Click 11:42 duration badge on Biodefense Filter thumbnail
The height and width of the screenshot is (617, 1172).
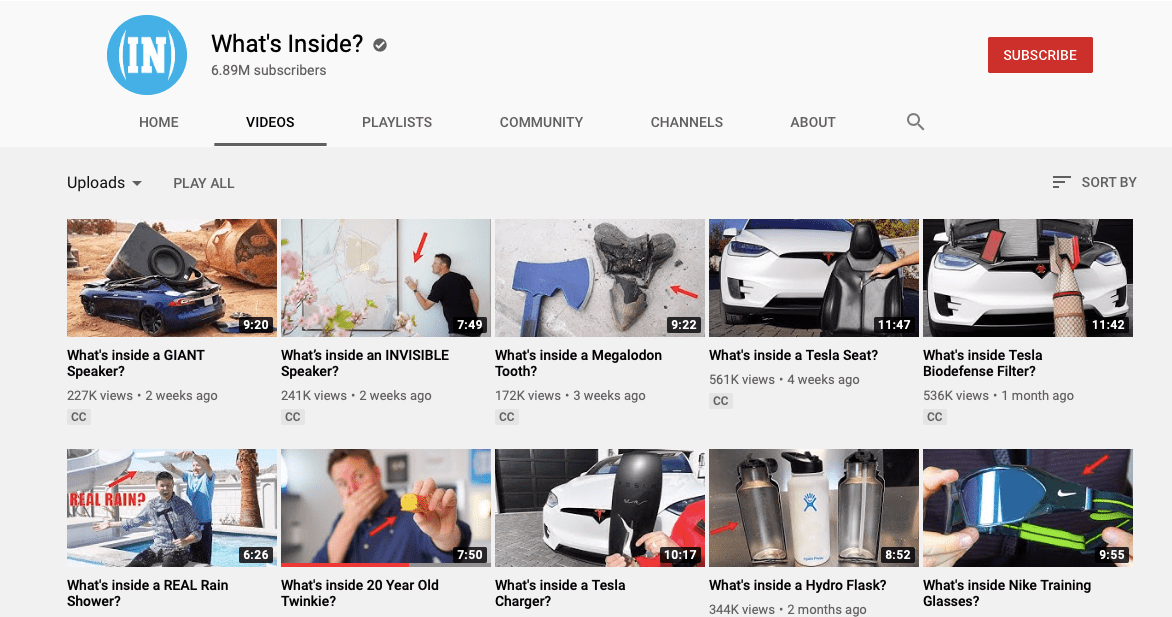(x=1108, y=325)
